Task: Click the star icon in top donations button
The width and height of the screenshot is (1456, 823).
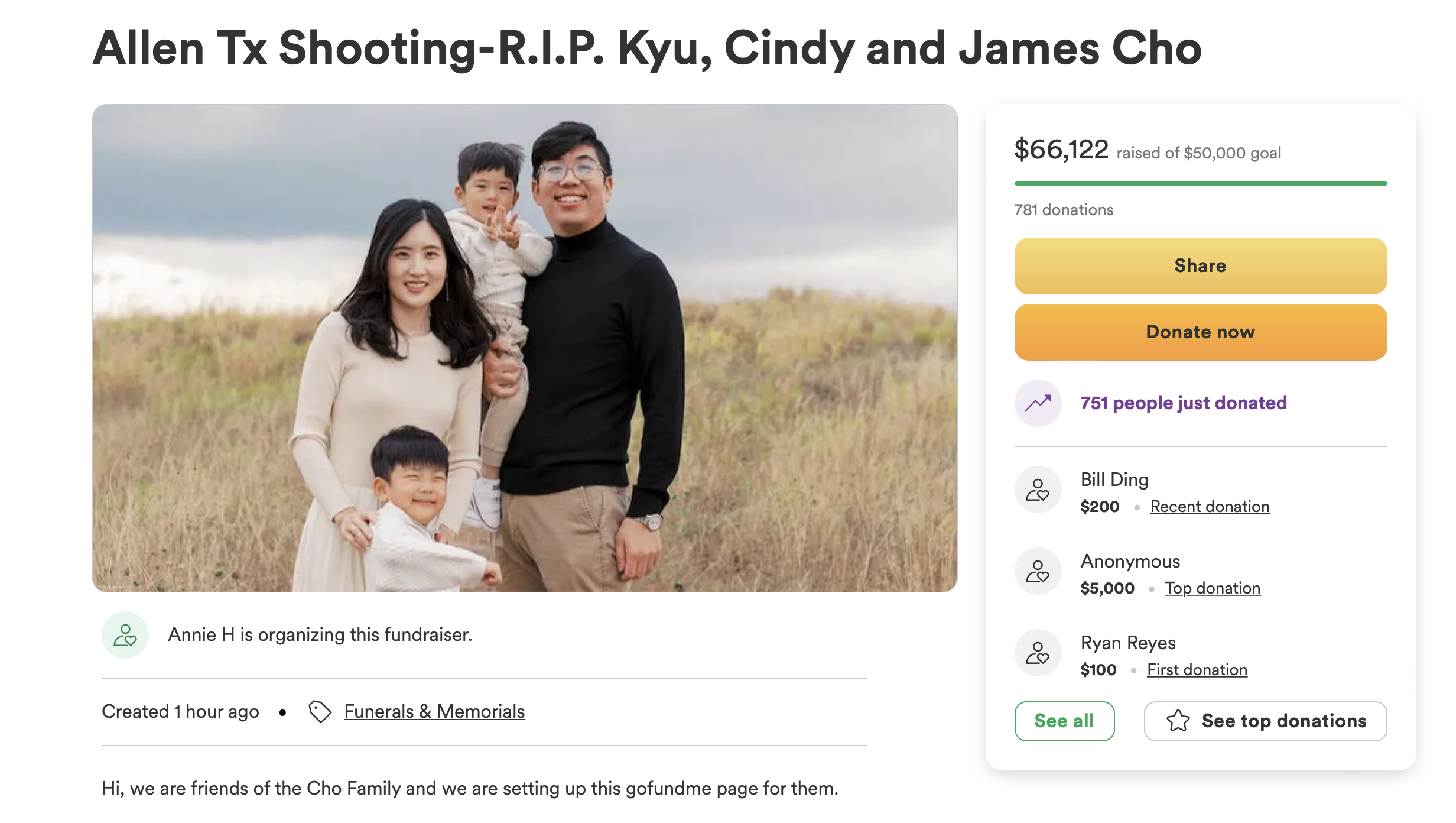Action: pyautogui.click(x=1178, y=721)
